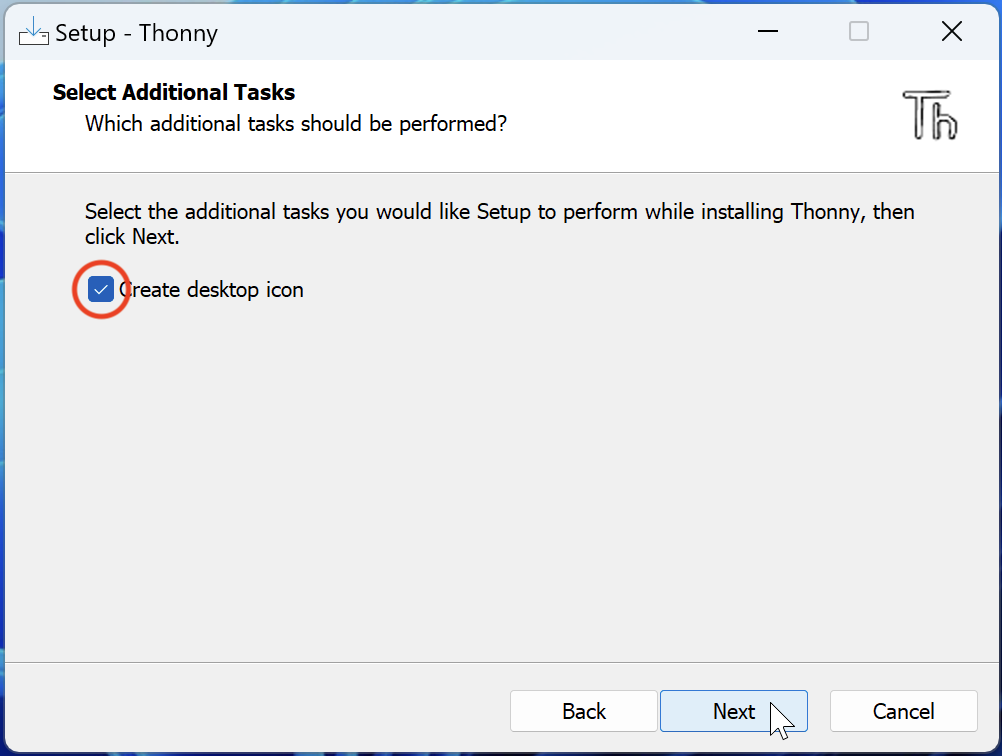Return to the previous page with Back
Image resolution: width=1002 pixels, height=756 pixels.
click(583, 711)
